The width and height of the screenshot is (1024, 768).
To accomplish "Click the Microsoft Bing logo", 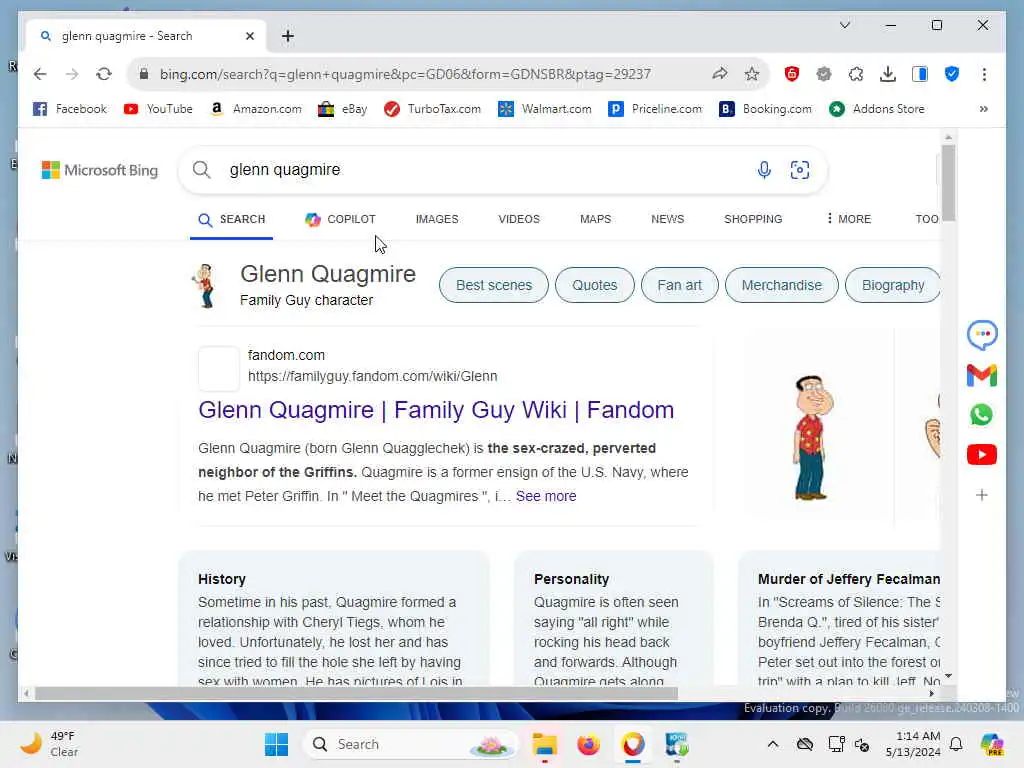I will (100, 170).
